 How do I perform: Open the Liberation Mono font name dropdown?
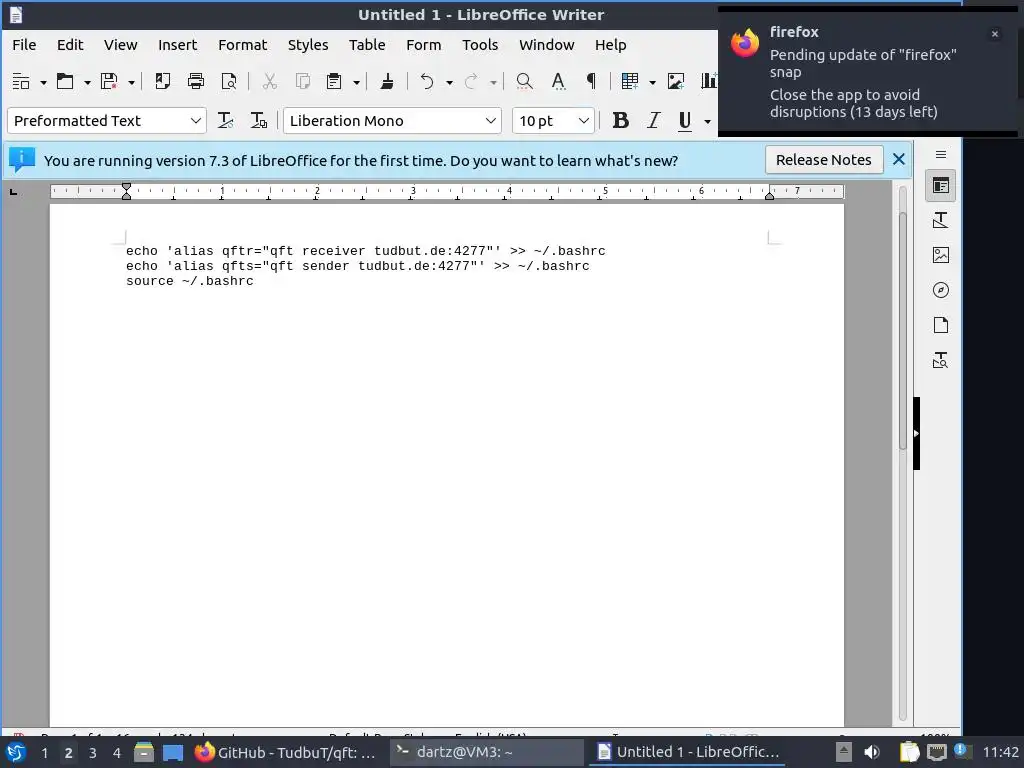[x=490, y=121]
